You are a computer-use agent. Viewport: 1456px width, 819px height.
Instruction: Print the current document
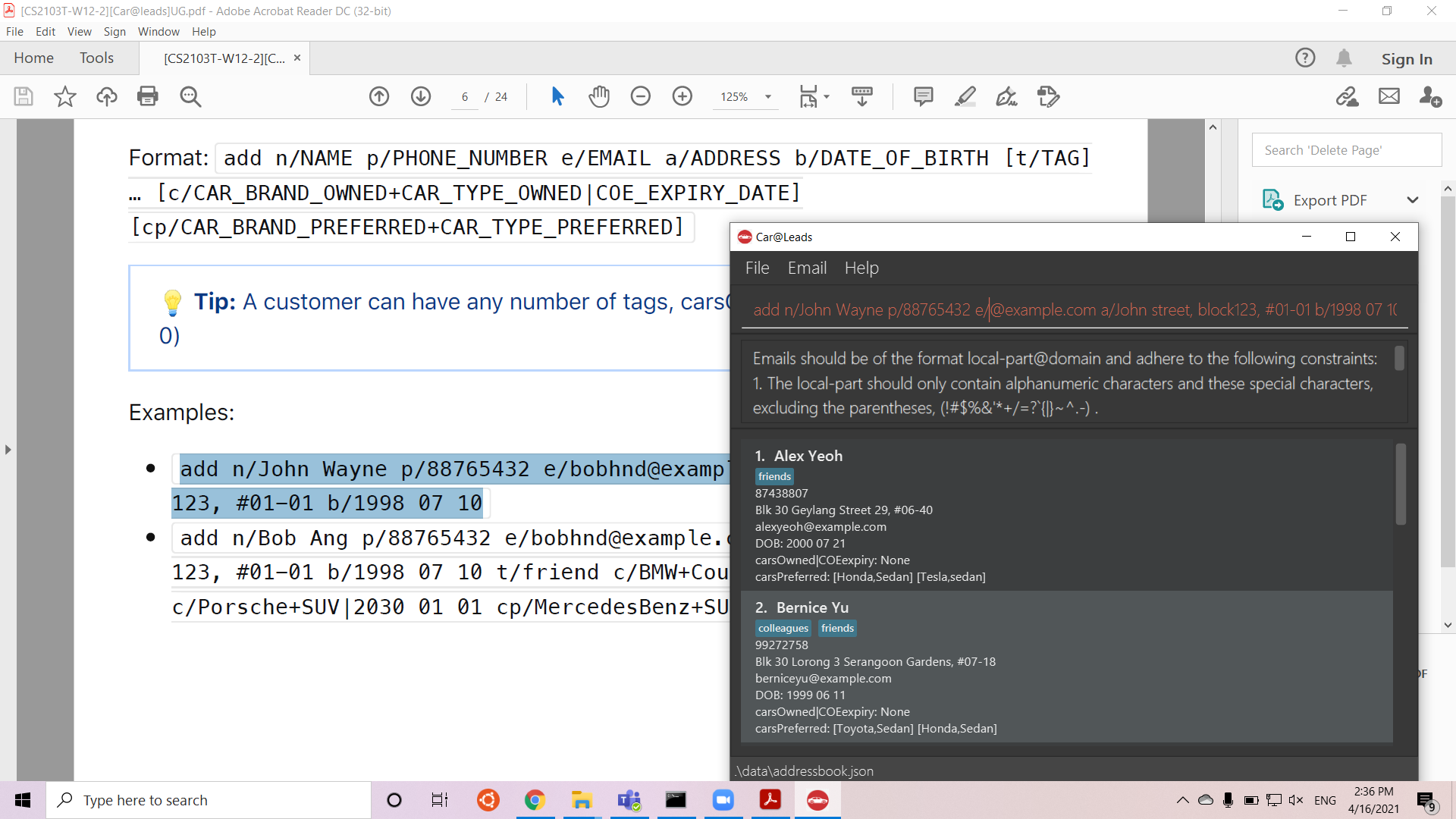tap(147, 96)
